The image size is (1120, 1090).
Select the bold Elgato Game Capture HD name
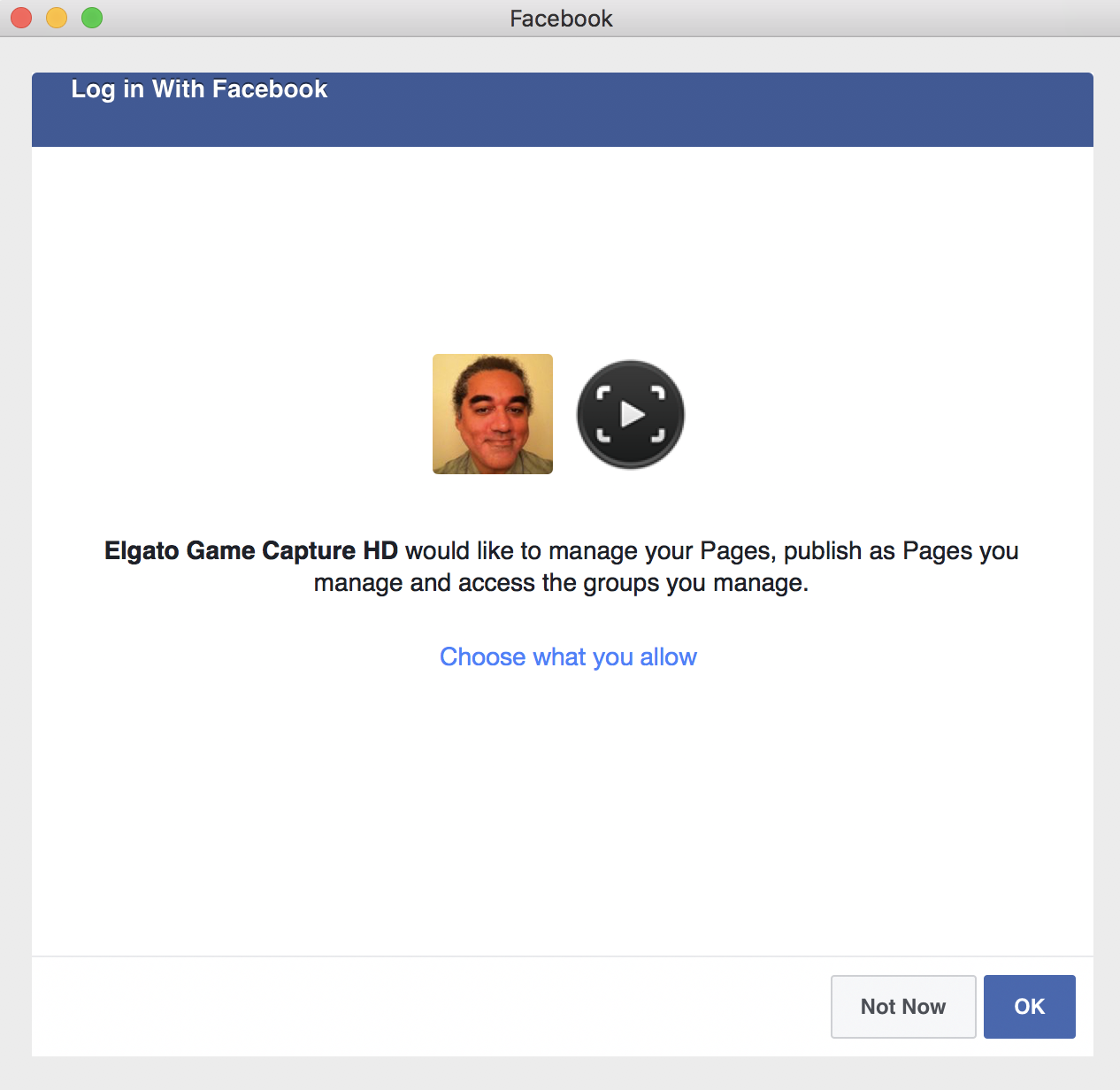[251, 550]
